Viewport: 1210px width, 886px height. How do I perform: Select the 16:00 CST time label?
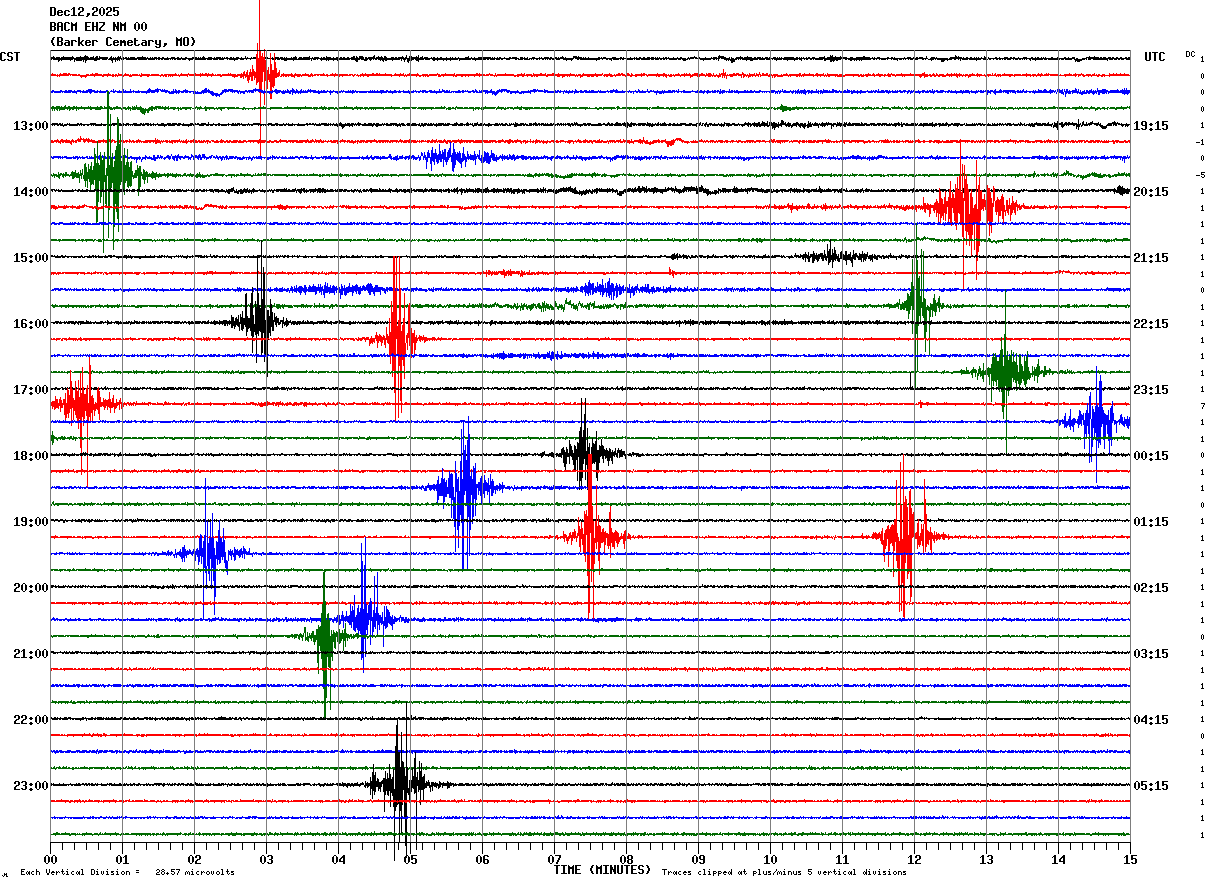point(30,324)
